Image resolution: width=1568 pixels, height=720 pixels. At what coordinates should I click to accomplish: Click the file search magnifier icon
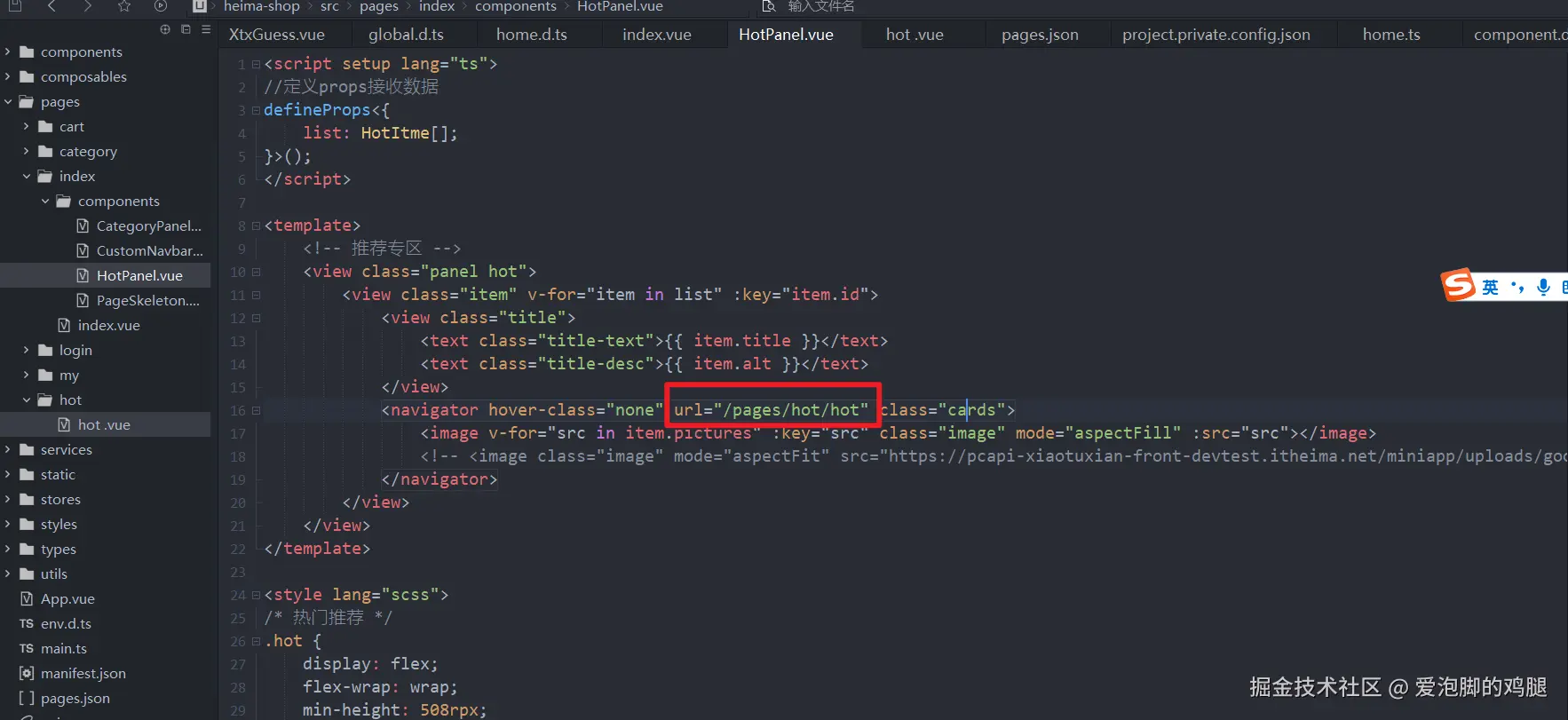click(x=769, y=6)
